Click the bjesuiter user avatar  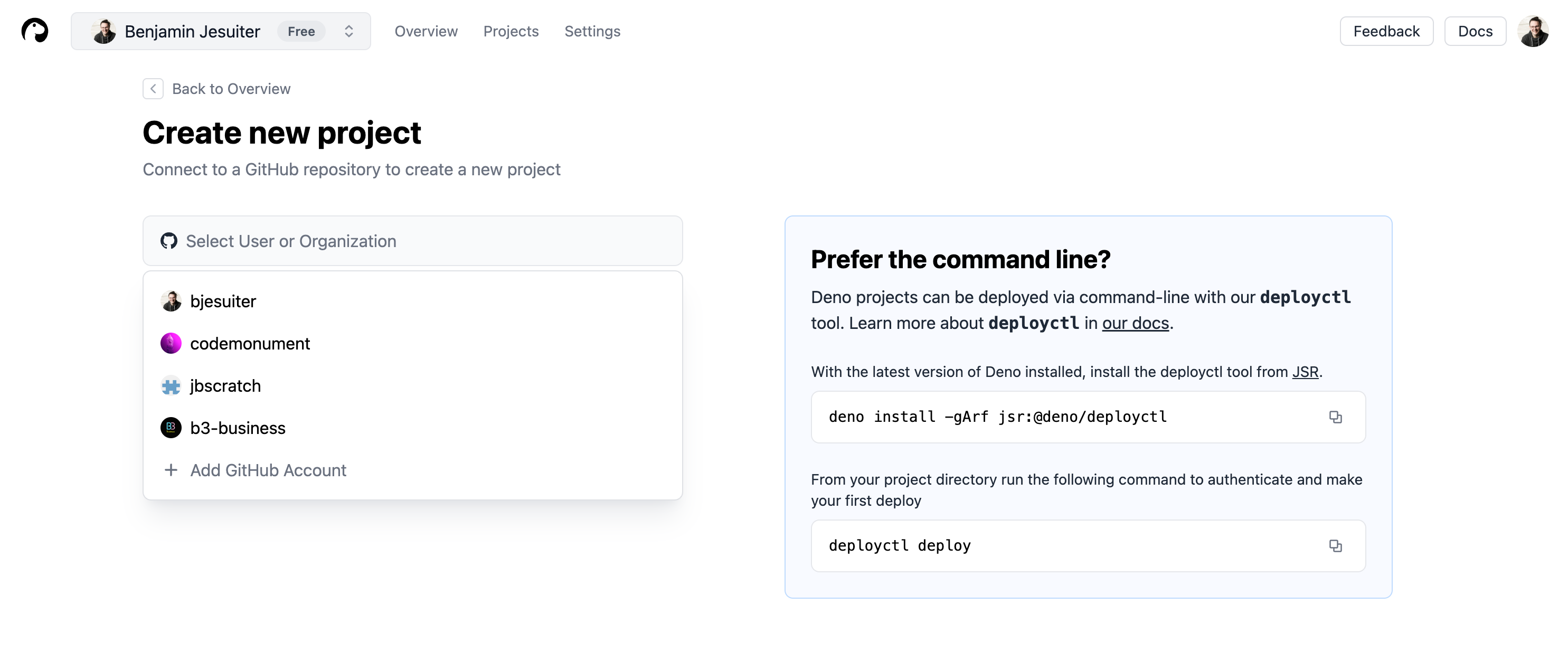click(171, 301)
